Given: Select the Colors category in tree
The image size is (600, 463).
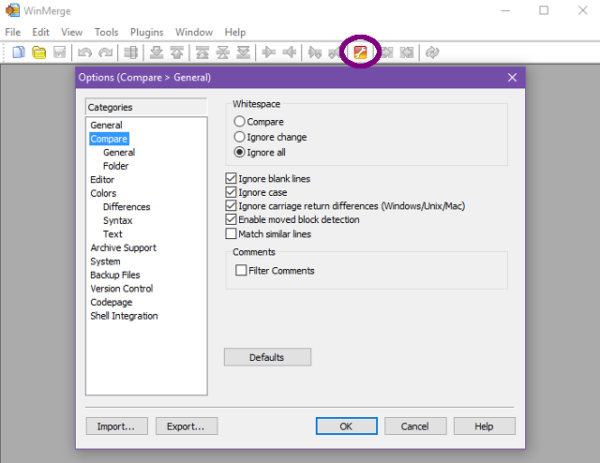Looking at the screenshot, I should click(x=103, y=193).
